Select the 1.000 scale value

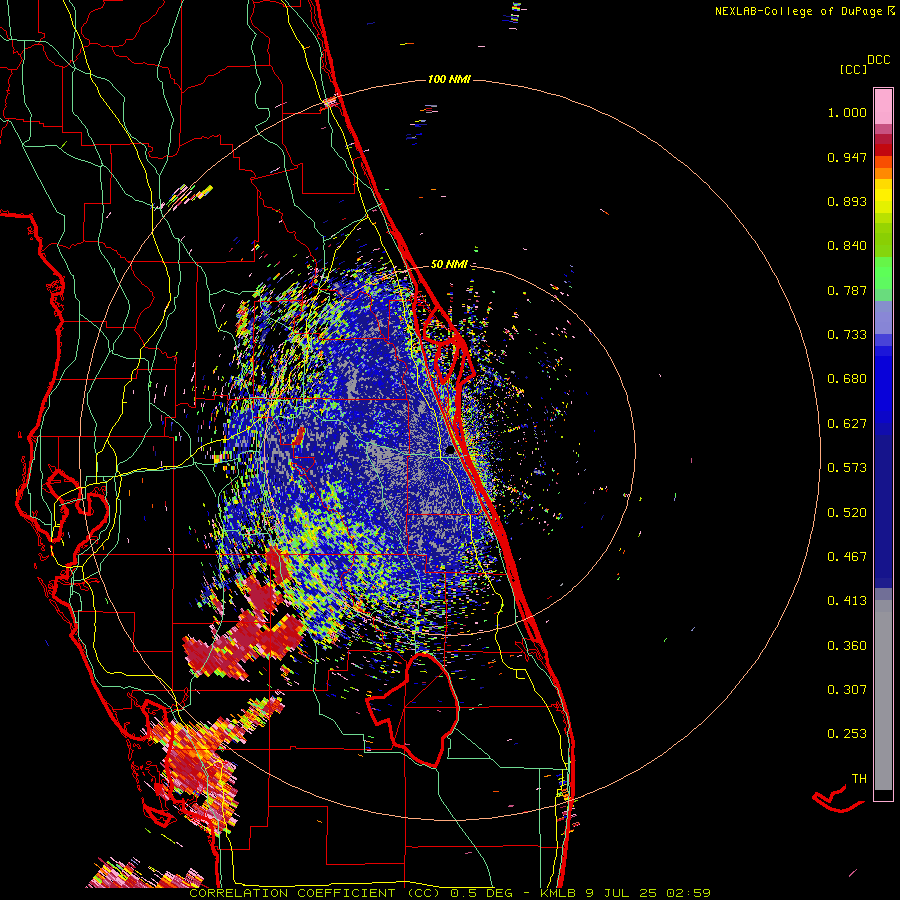click(x=847, y=112)
